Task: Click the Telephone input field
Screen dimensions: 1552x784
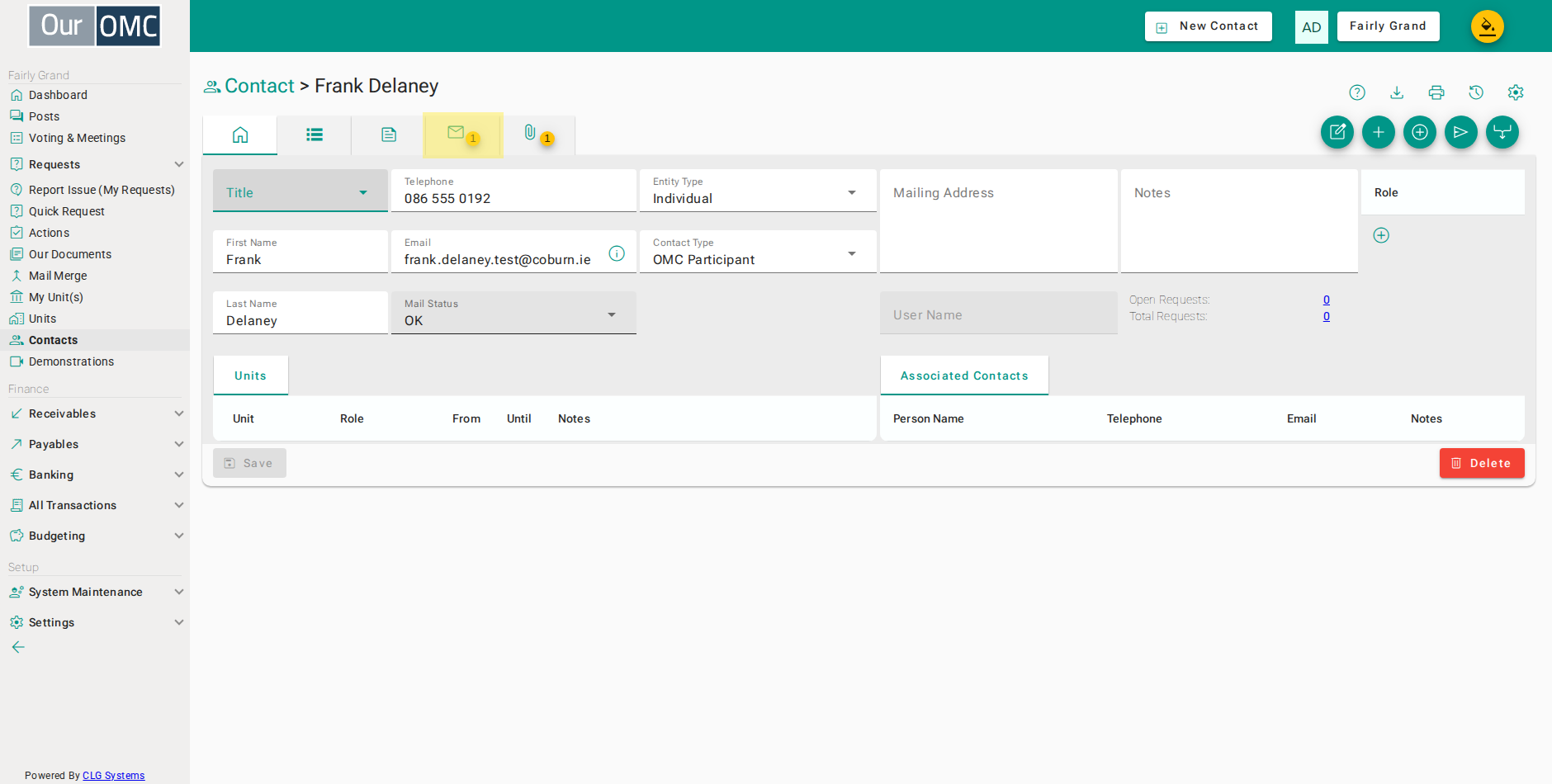Action: (513, 191)
